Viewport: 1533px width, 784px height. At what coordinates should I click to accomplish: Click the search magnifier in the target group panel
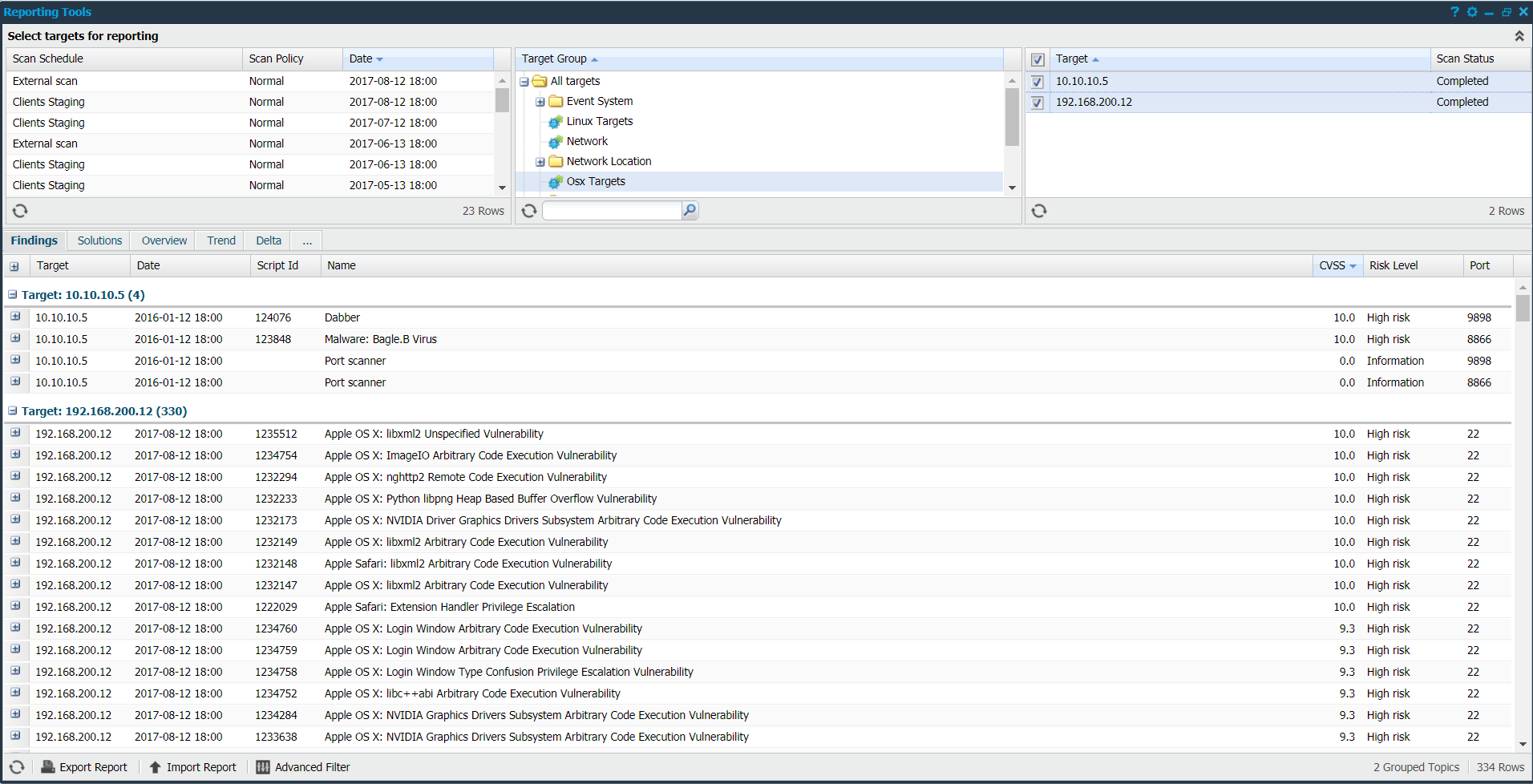[689, 210]
